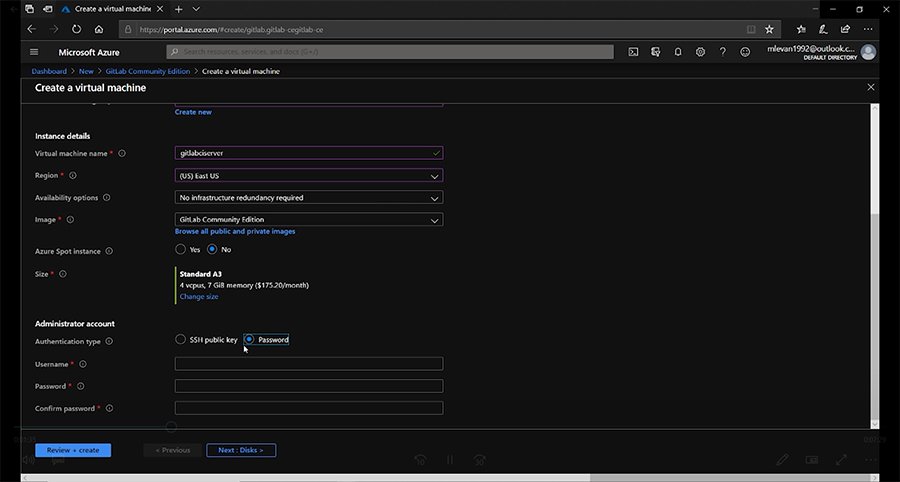Click into the Username input field
The image size is (900, 482).
[x=308, y=364]
